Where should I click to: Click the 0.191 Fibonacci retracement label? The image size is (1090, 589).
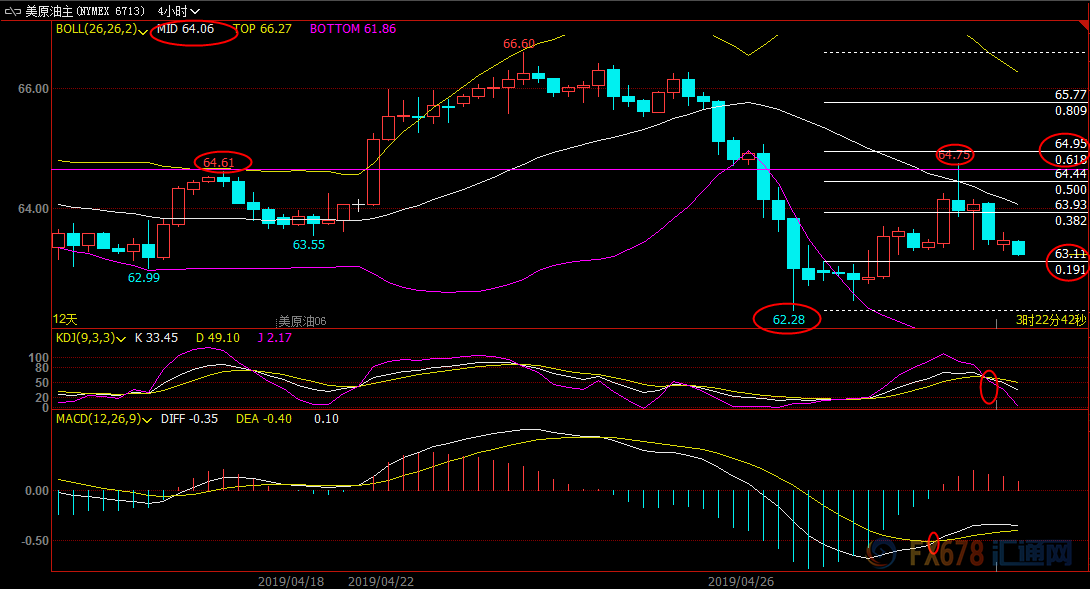(x=1070, y=270)
